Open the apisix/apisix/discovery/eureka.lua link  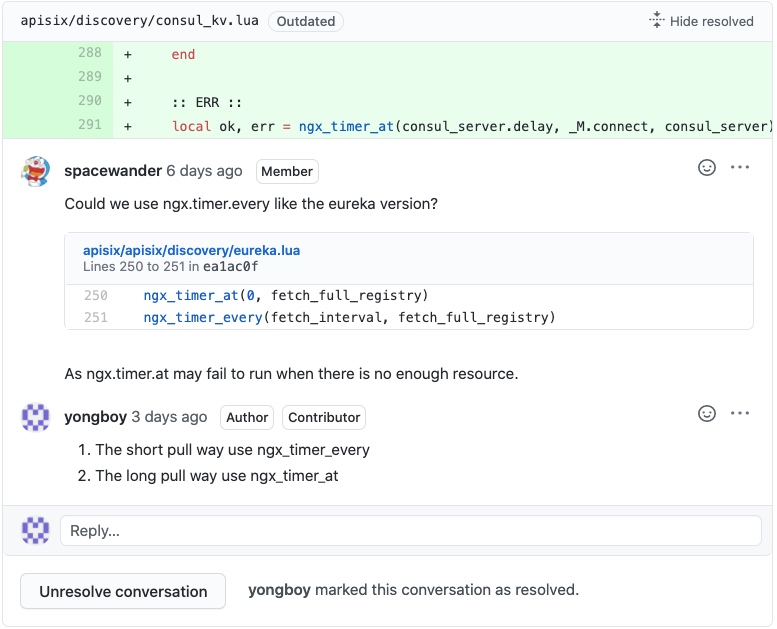point(191,250)
